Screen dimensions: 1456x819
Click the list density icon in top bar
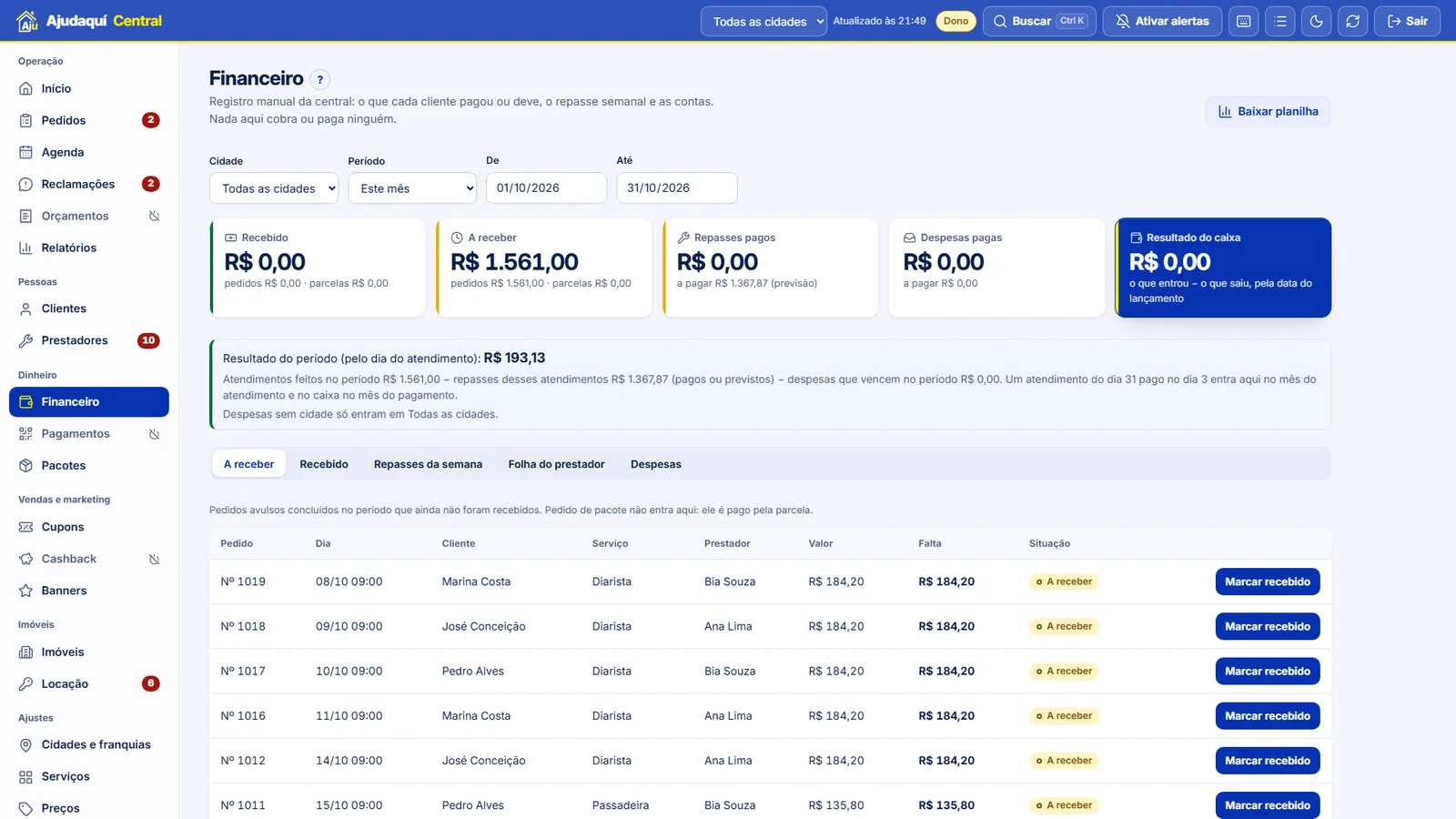1279,21
